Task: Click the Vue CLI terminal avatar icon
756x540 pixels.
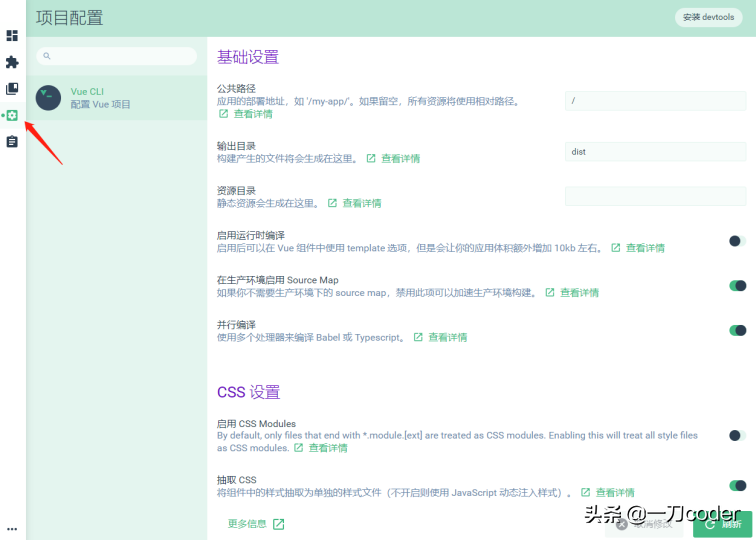Action: click(x=48, y=98)
